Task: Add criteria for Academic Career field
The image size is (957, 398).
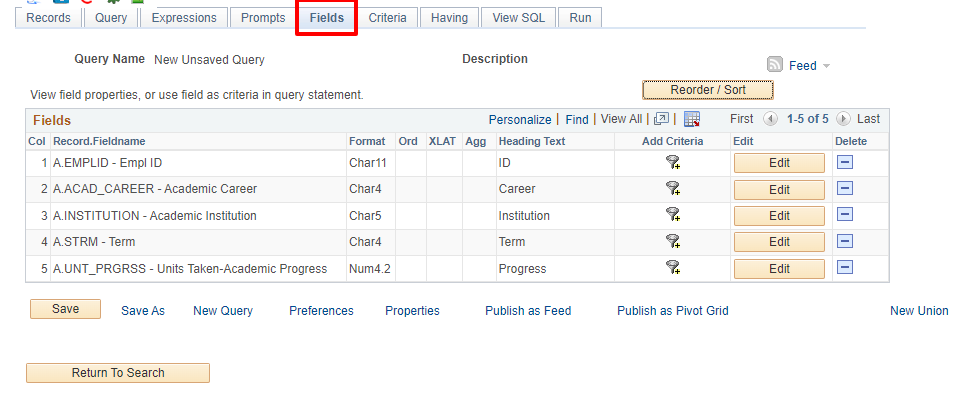Action: point(673,189)
